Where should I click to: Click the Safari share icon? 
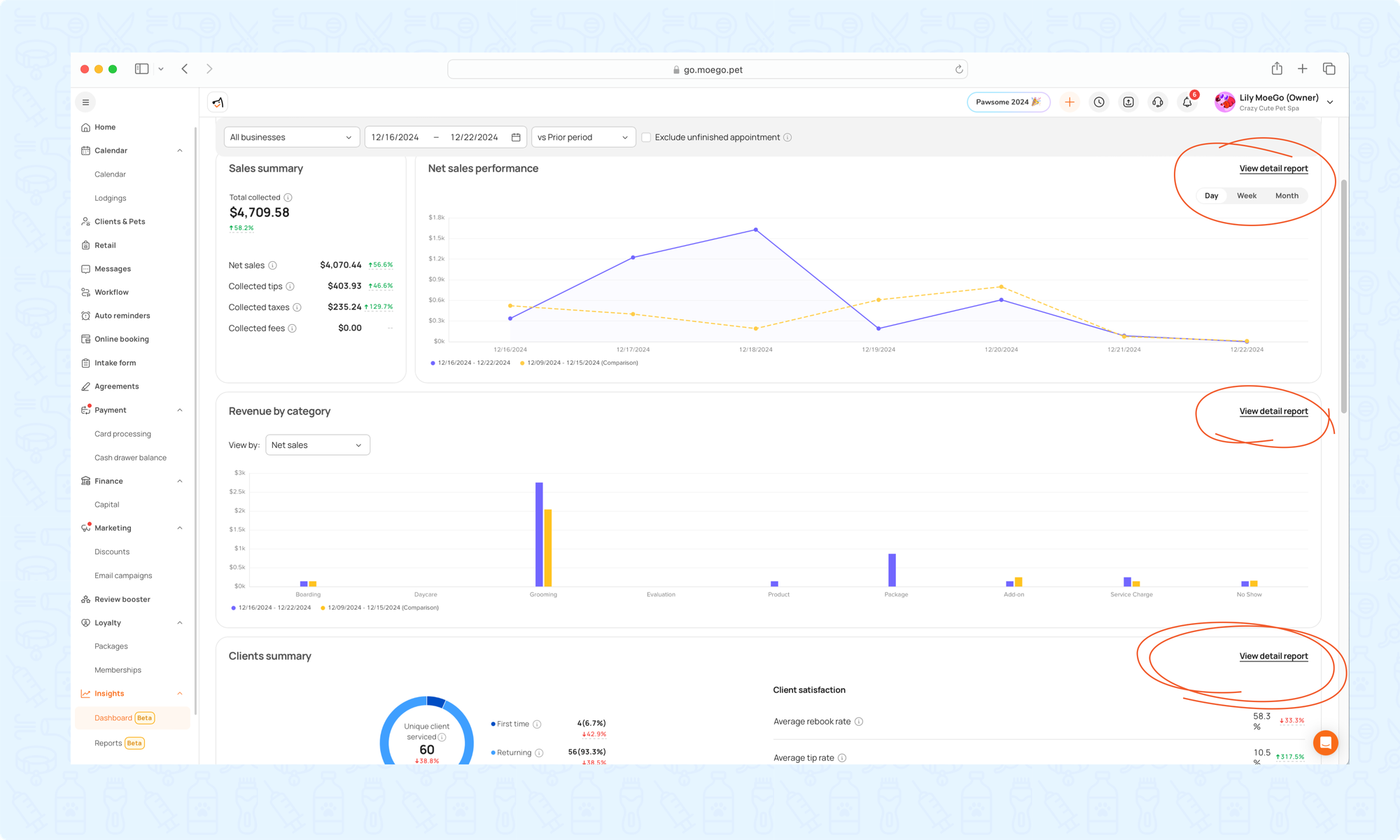(1277, 69)
